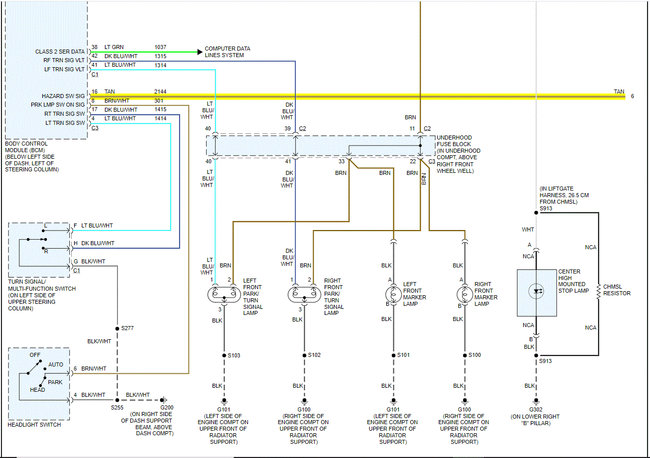Click the AUTO position label on headlight switch
The width and height of the screenshot is (650, 458).
coord(56,365)
